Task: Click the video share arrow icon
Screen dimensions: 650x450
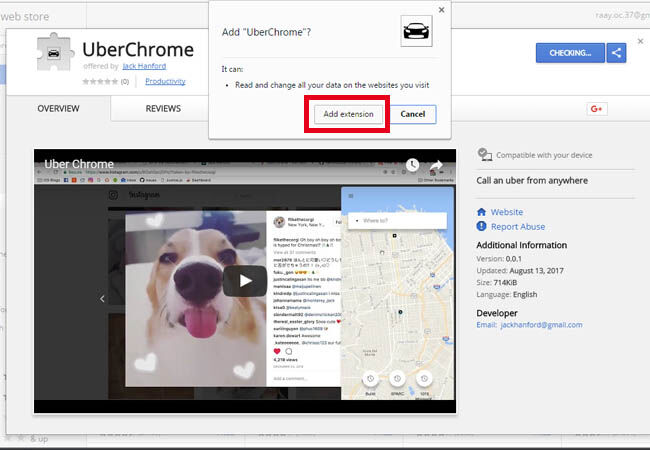Action: (x=436, y=165)
